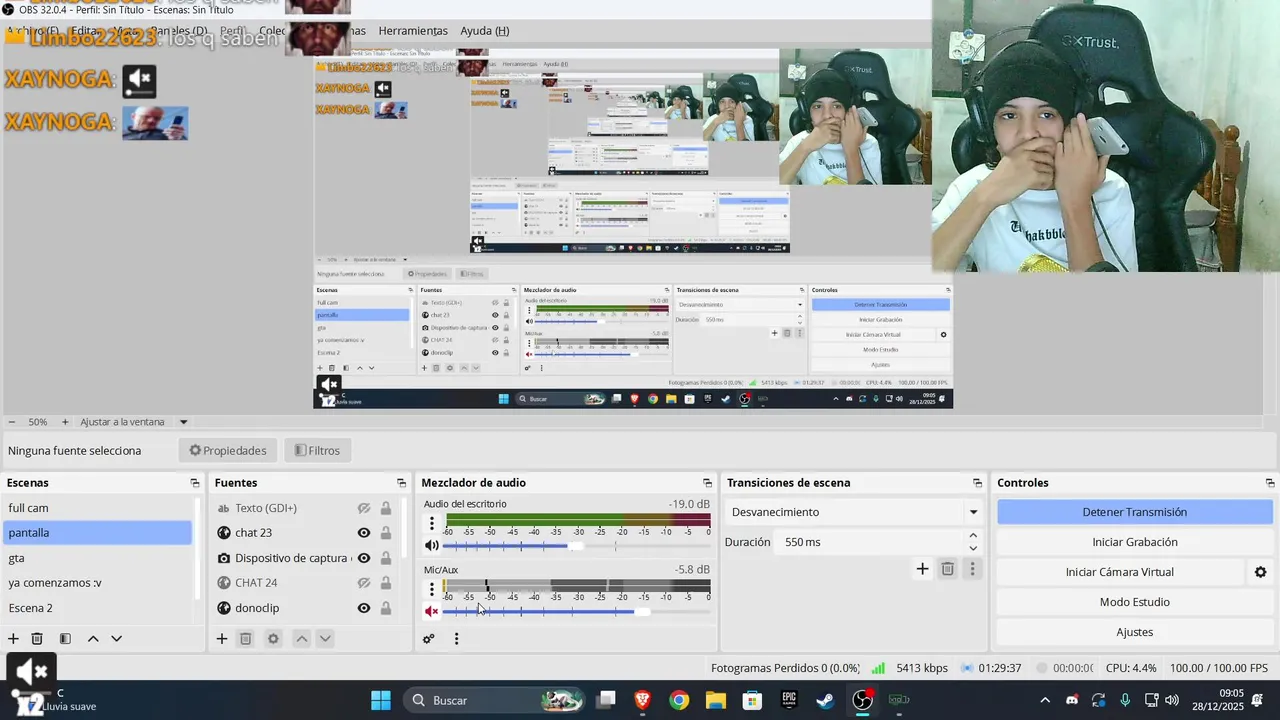
Task: Unmute the Mic/Aux channel
Action: [x=432, y=611]
